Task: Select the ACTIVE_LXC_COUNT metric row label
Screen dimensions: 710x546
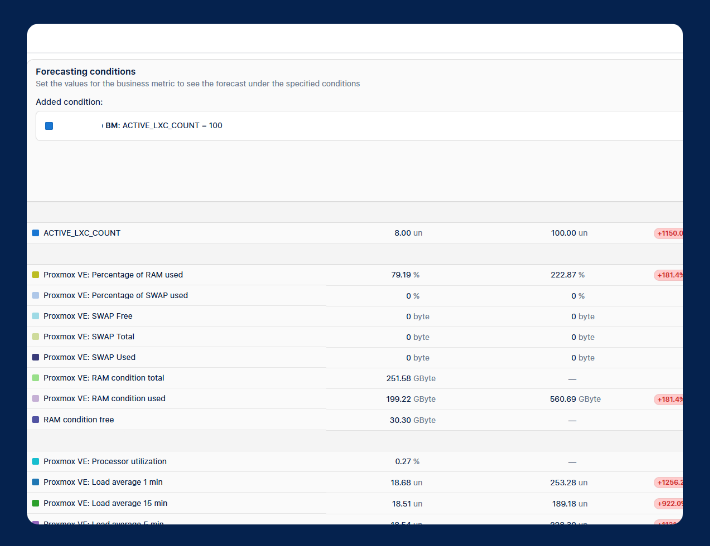Action: [x=82, y=233]
